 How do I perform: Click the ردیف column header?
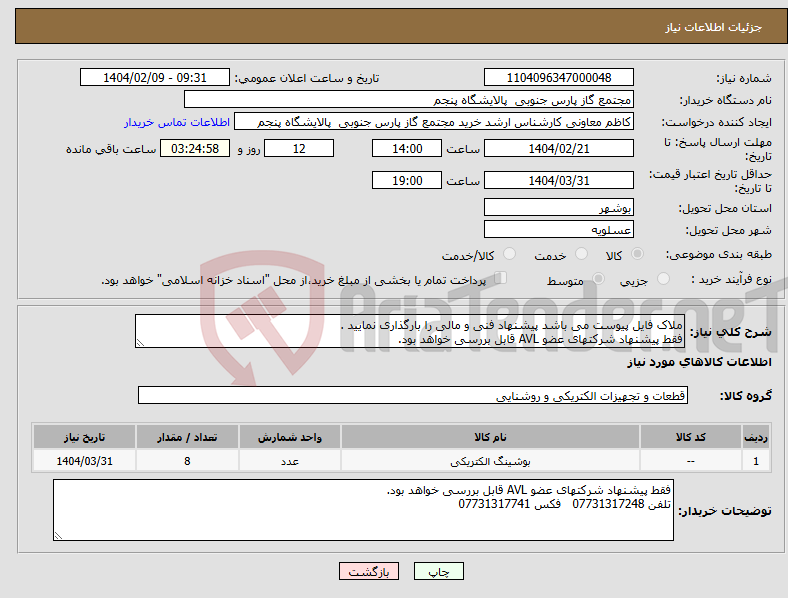756,437
